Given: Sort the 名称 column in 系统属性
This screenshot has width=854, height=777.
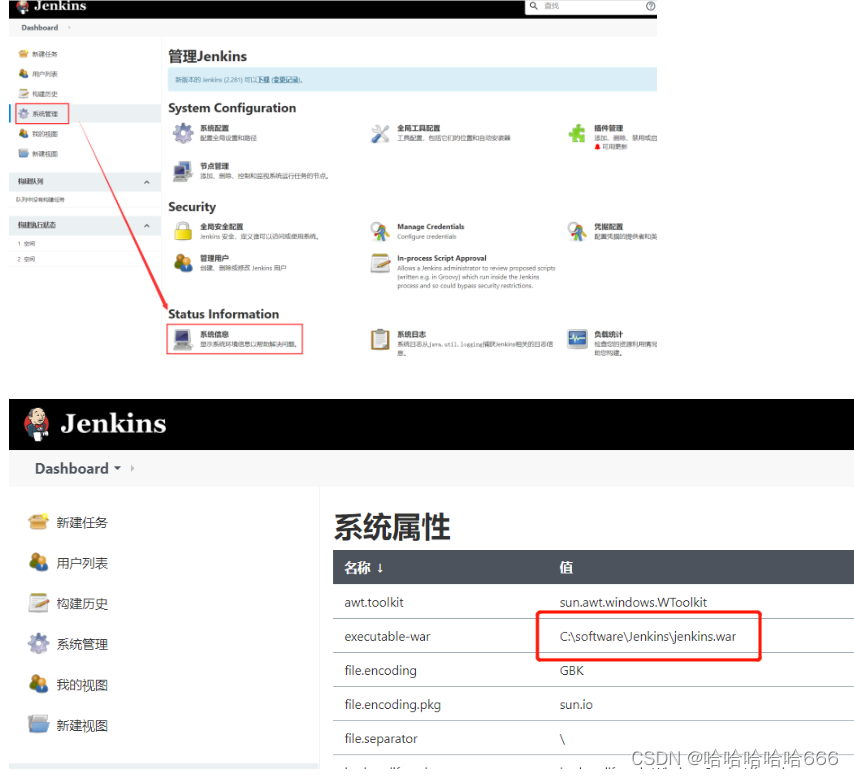Looking at the screenshot, I should click(357, 567).
